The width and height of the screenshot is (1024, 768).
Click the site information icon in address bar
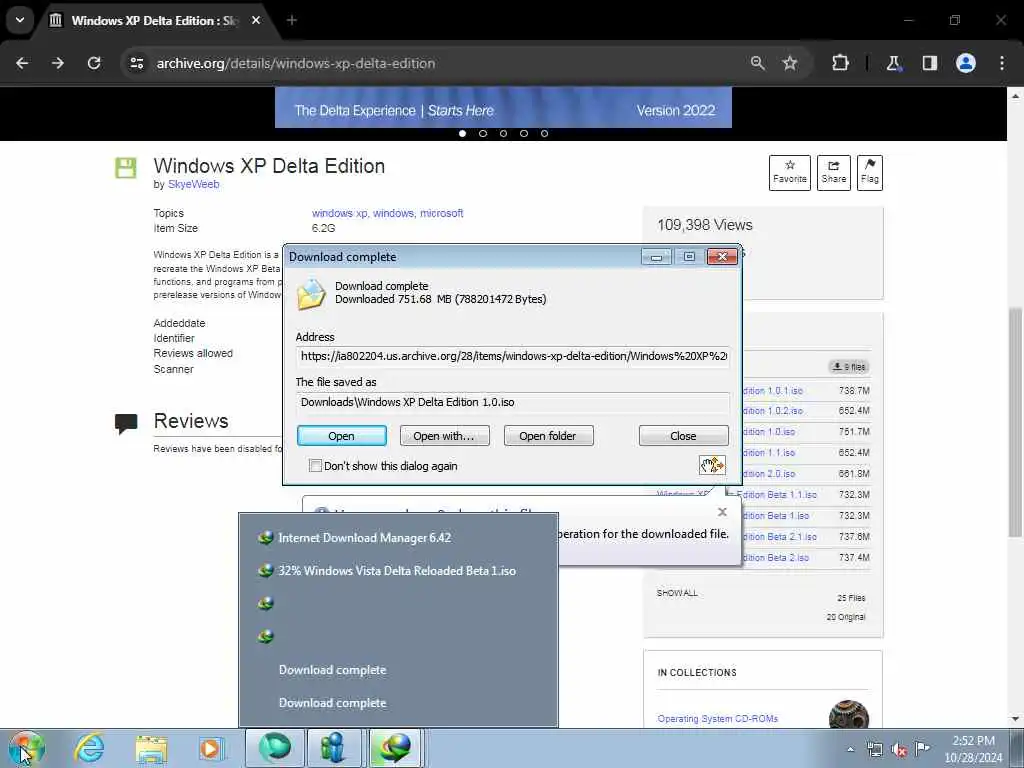(x=136, y=63)
